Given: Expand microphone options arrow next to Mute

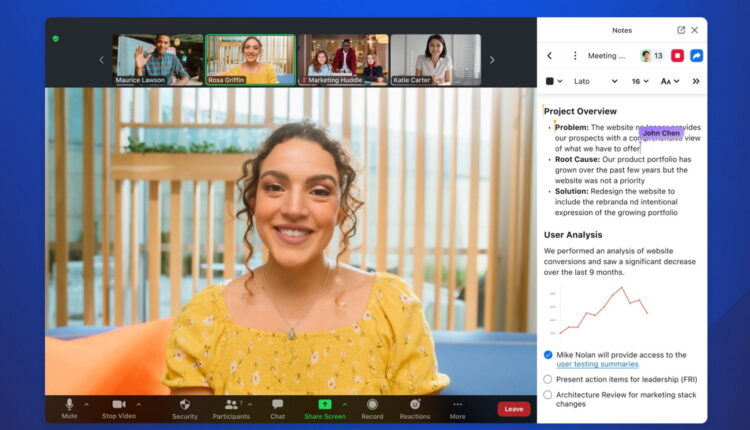Looking at the screenshot, I should 86,404.
